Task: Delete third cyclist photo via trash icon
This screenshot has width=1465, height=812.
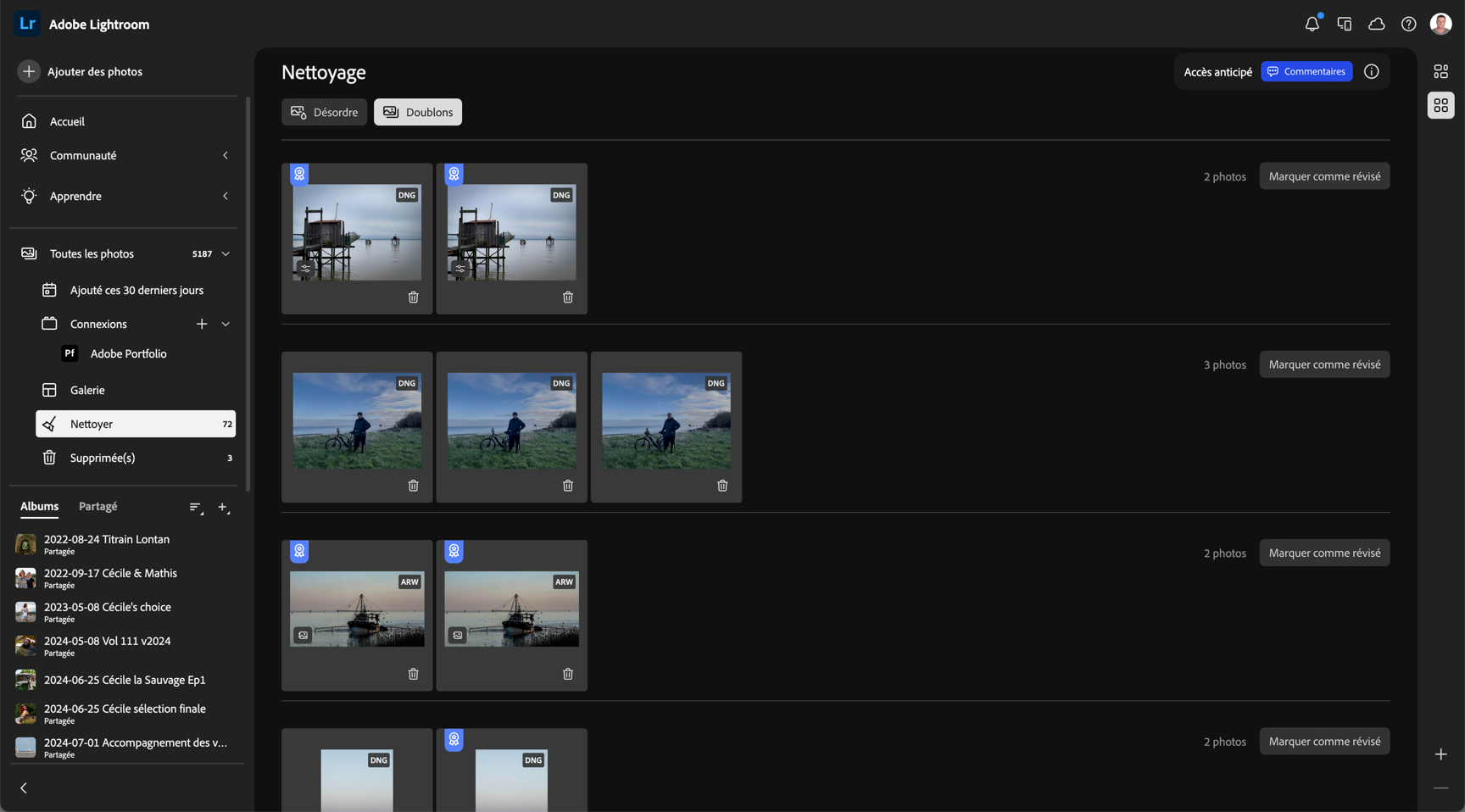Action: 722,486
